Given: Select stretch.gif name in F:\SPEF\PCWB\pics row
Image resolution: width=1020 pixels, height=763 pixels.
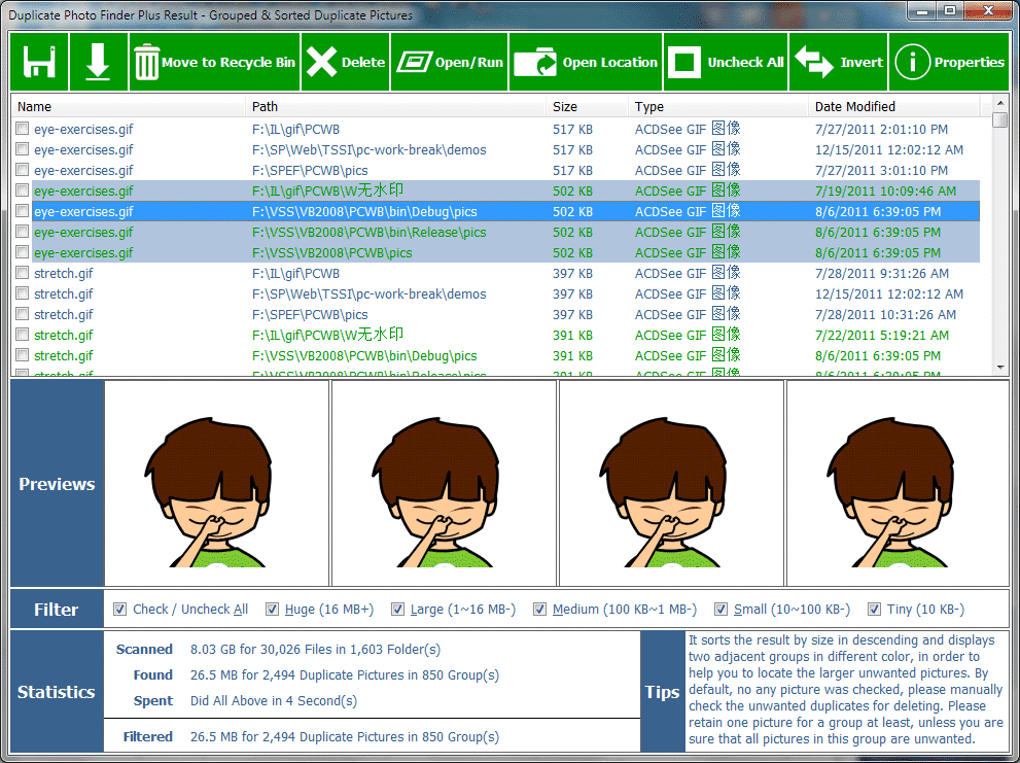Looking at the screenshot, I should pyautogui.click(x=64, y=315).
